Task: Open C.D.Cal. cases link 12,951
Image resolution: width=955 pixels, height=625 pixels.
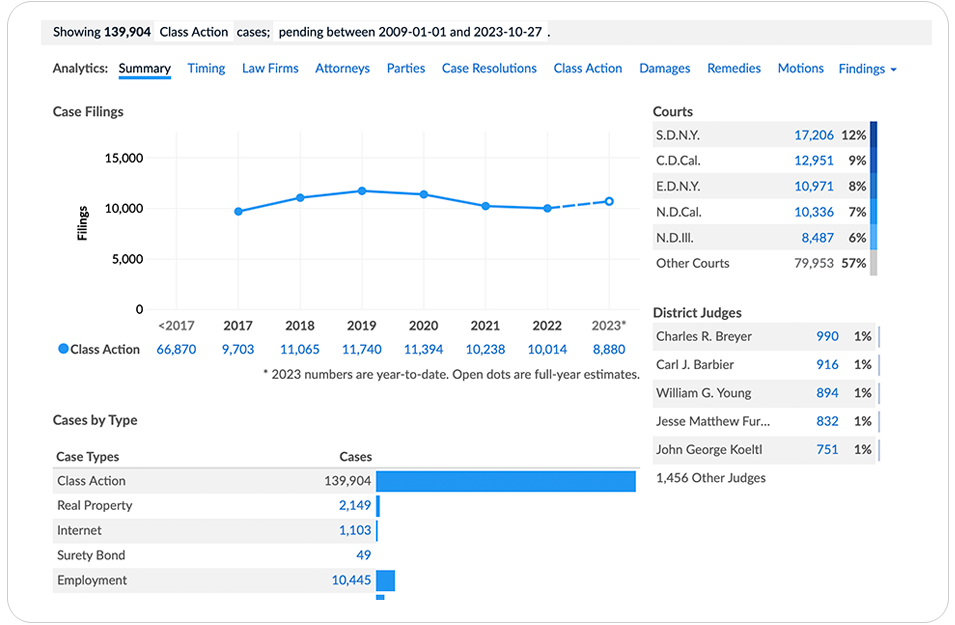Action: pyautogui.click(x=814, y=160)
